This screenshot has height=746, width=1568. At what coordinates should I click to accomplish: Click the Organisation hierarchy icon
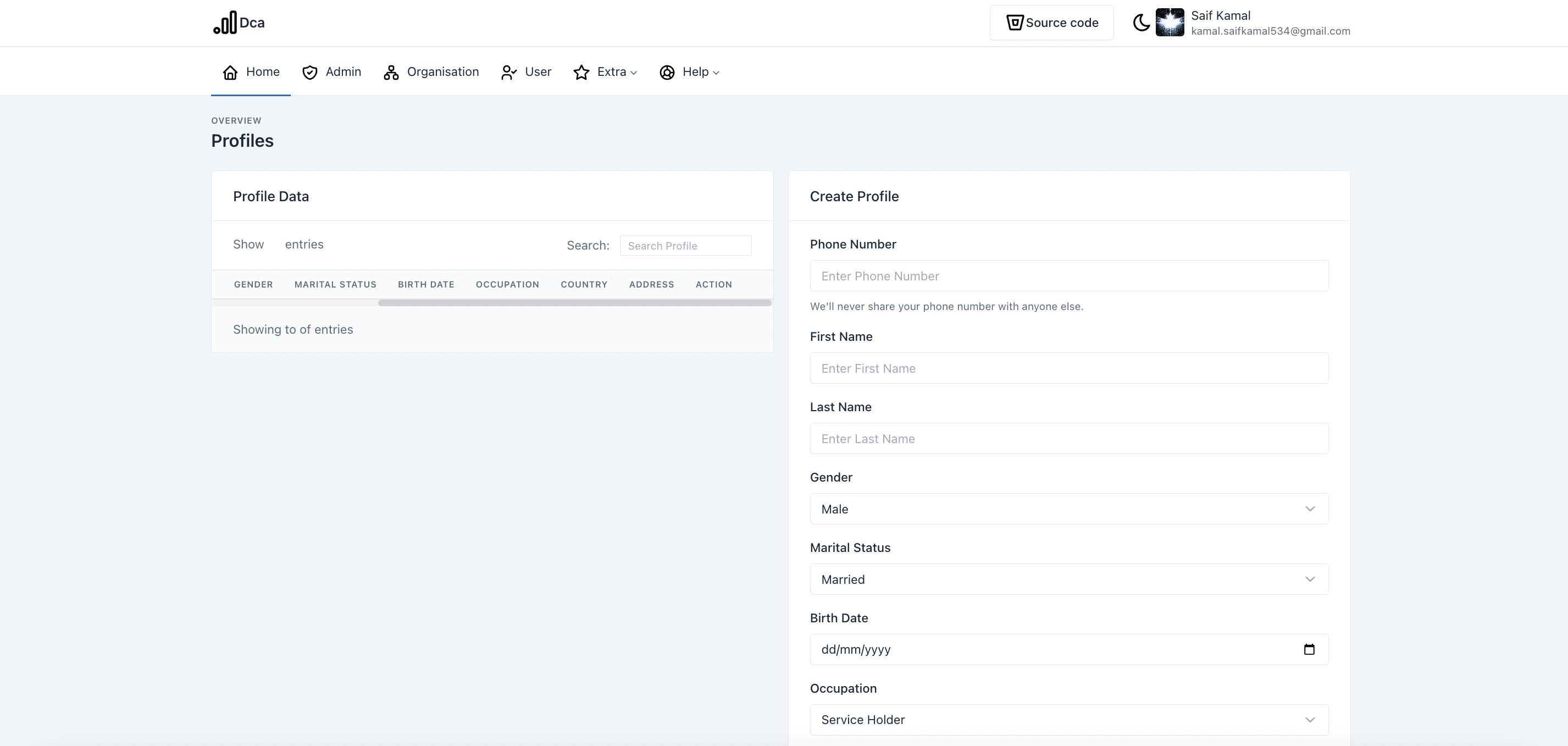click(x=391, y=73)
